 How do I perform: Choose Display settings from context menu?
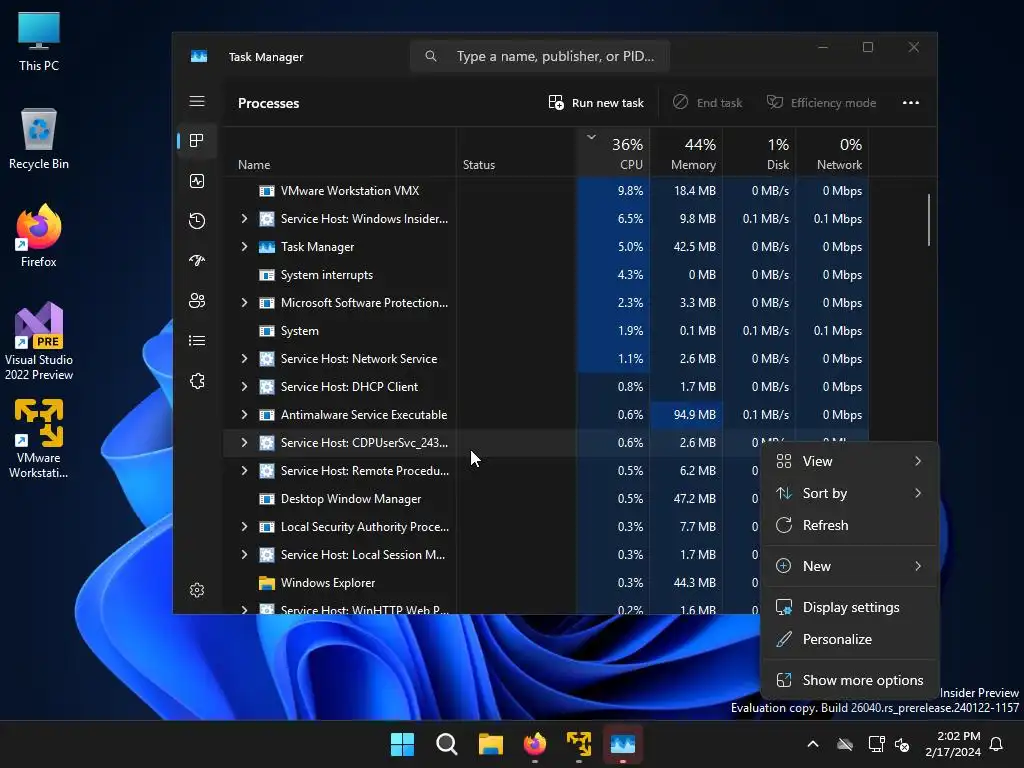(850, 607)
